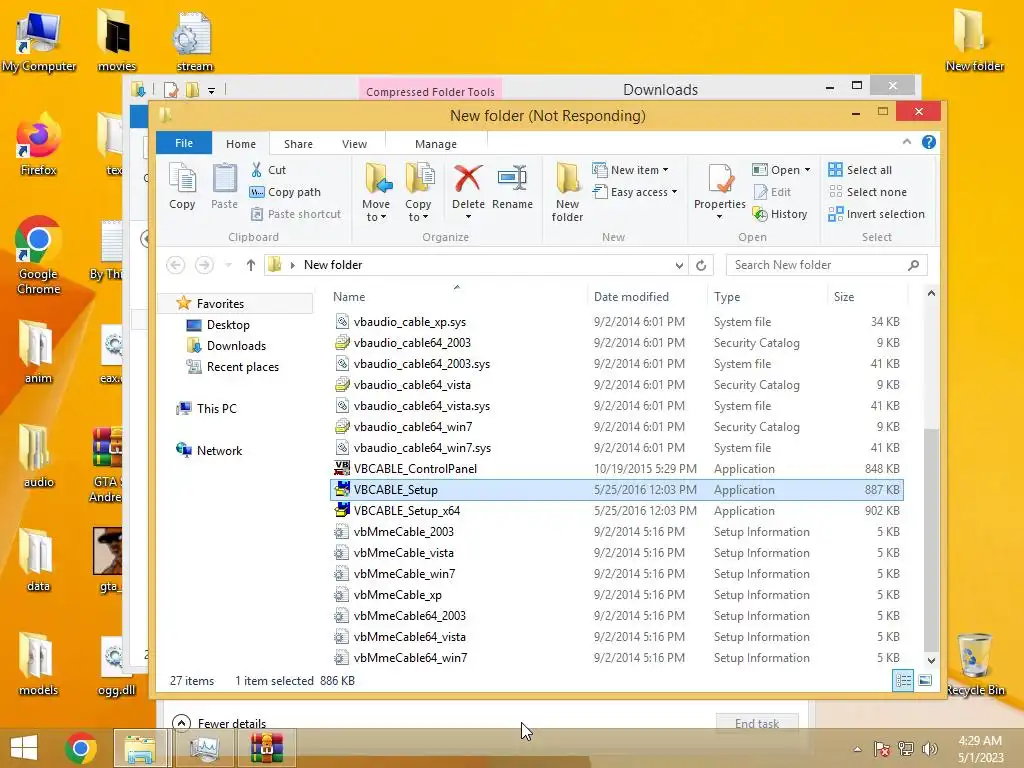Select the VBCABLE_ControlPanel file
Screen dimensions: 1024x768
[x=617, y=469]
